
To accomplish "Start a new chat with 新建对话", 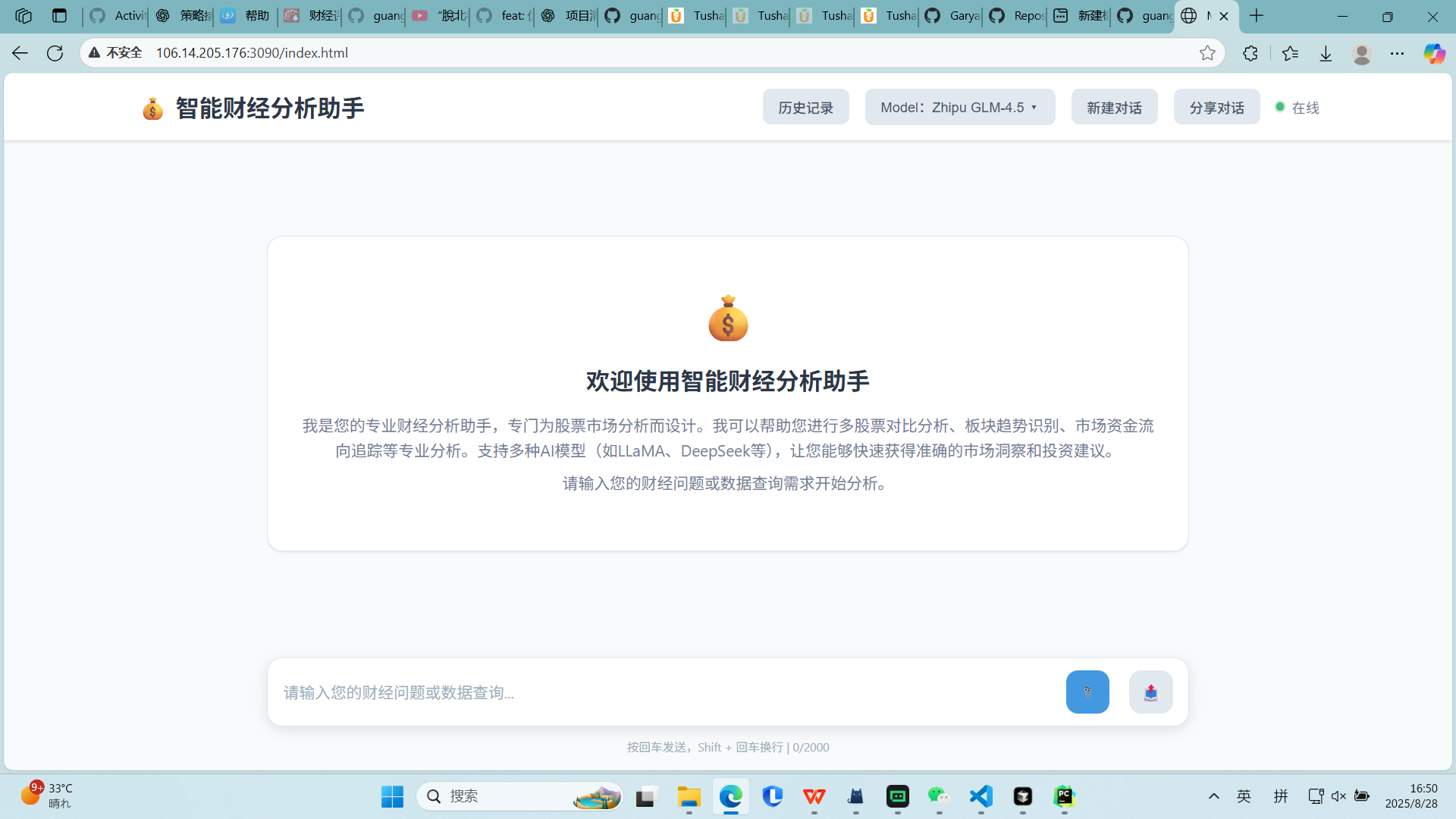I will tap(1114, 108).
